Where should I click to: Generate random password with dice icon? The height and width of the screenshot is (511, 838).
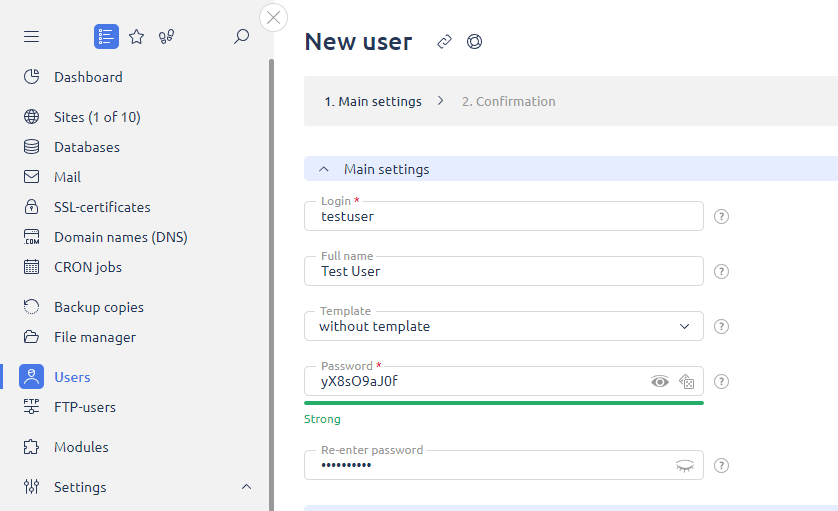[x=686, y=381]
